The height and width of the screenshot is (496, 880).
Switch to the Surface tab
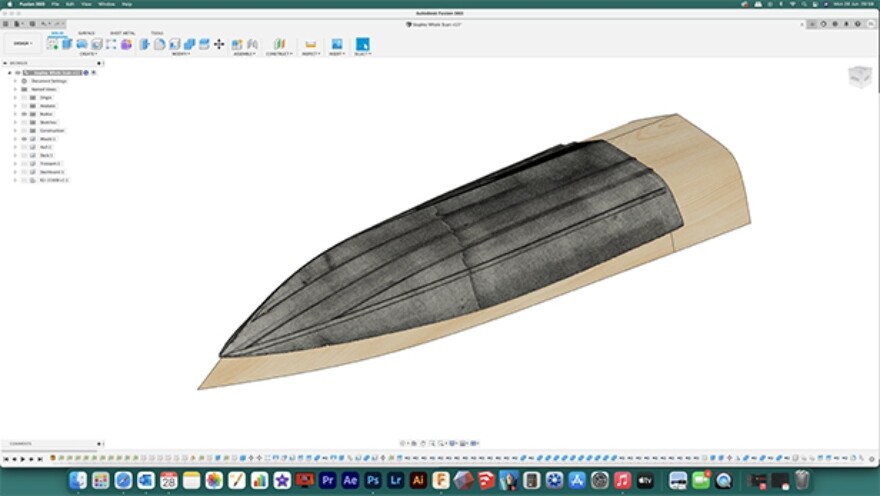[x=86, y=33]
